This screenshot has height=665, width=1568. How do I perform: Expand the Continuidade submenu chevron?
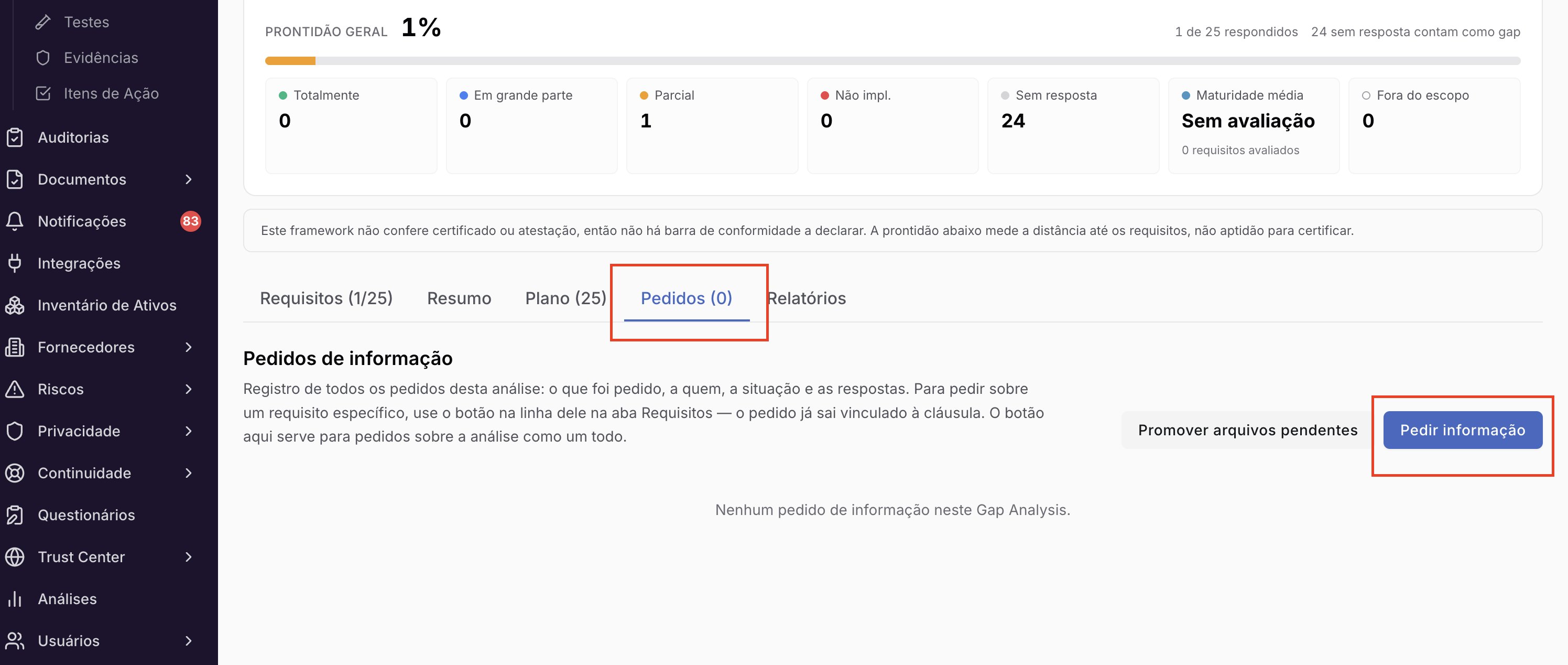click(188, 473)
